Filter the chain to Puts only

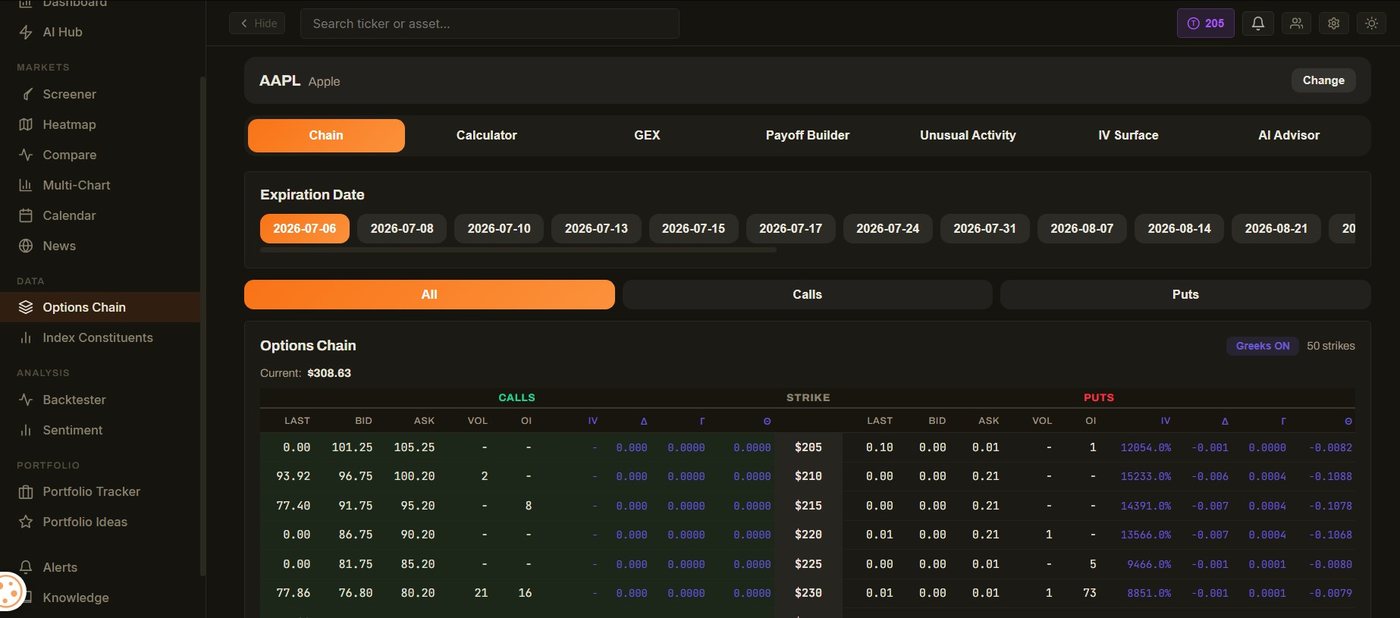click(x=1185, y=294)
